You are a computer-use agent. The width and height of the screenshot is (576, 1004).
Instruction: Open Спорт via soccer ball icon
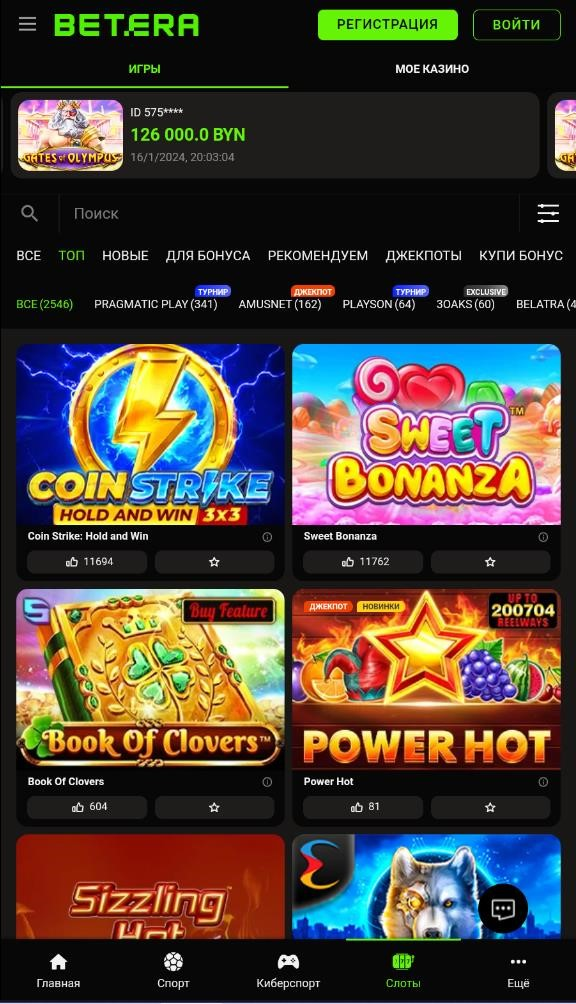tap(173, 962)
